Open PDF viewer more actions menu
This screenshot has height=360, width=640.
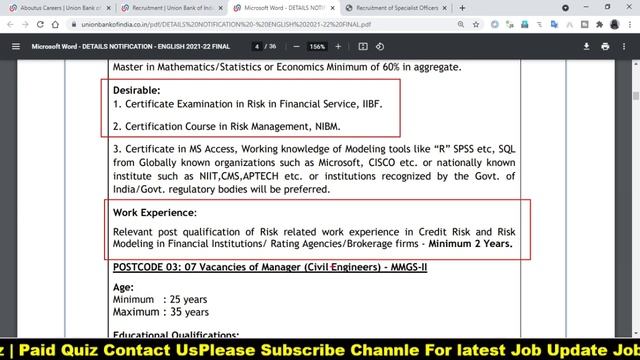click(x=624, y=47)
